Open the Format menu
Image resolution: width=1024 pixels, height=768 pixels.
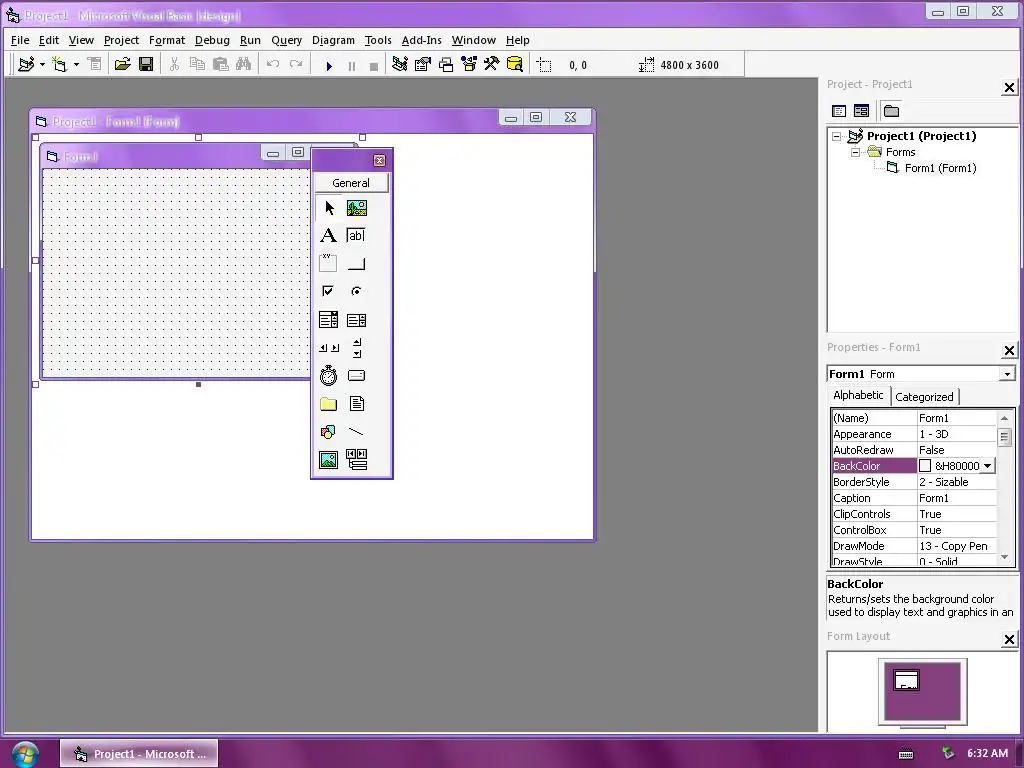coord(167,40)
